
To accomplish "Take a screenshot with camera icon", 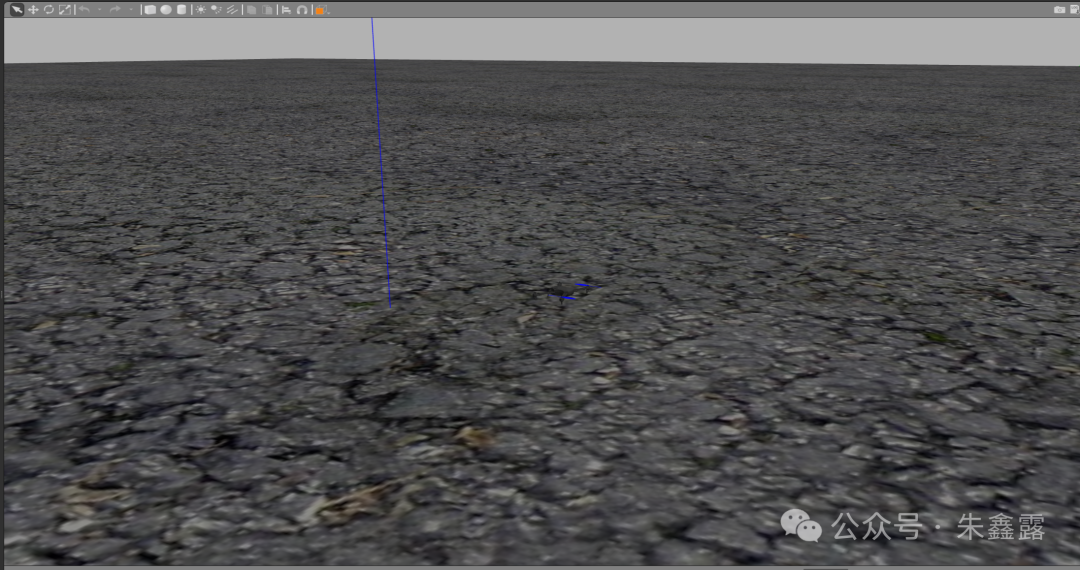I will (1059, 10).
